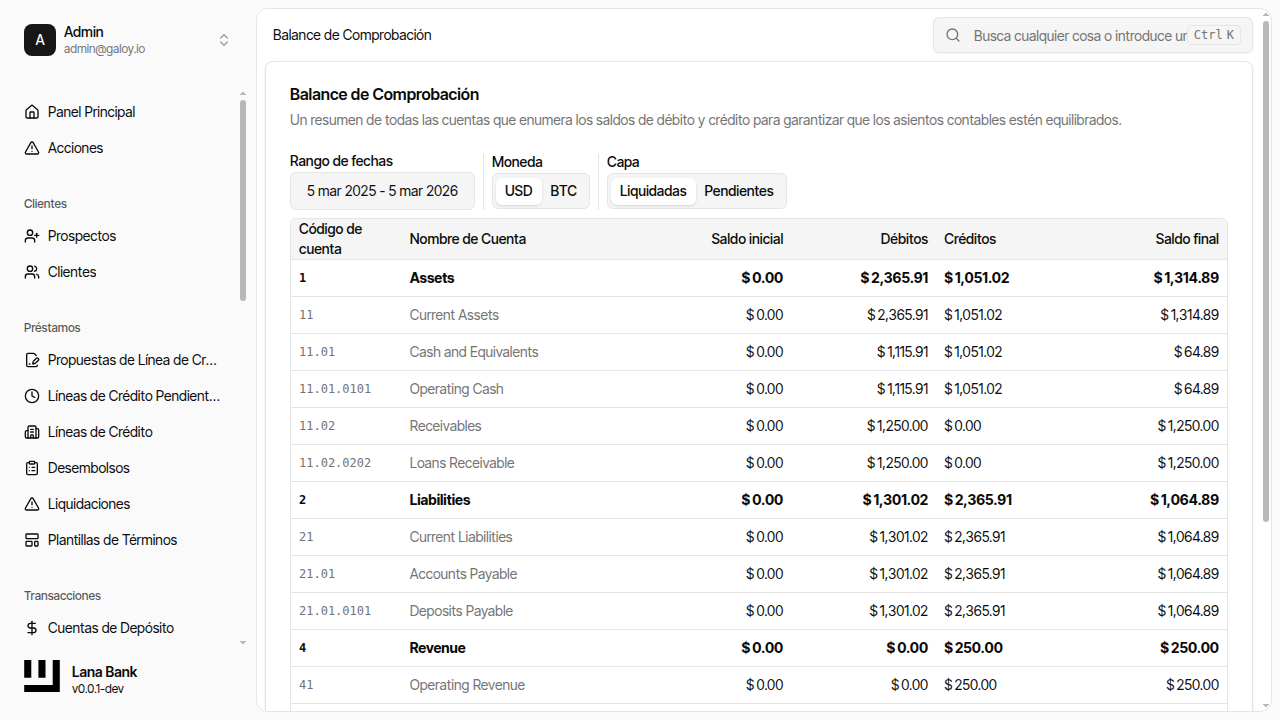Click the Panel Principal home icon
Screen dimensions: 1280x720
click(x=32, y=112)
